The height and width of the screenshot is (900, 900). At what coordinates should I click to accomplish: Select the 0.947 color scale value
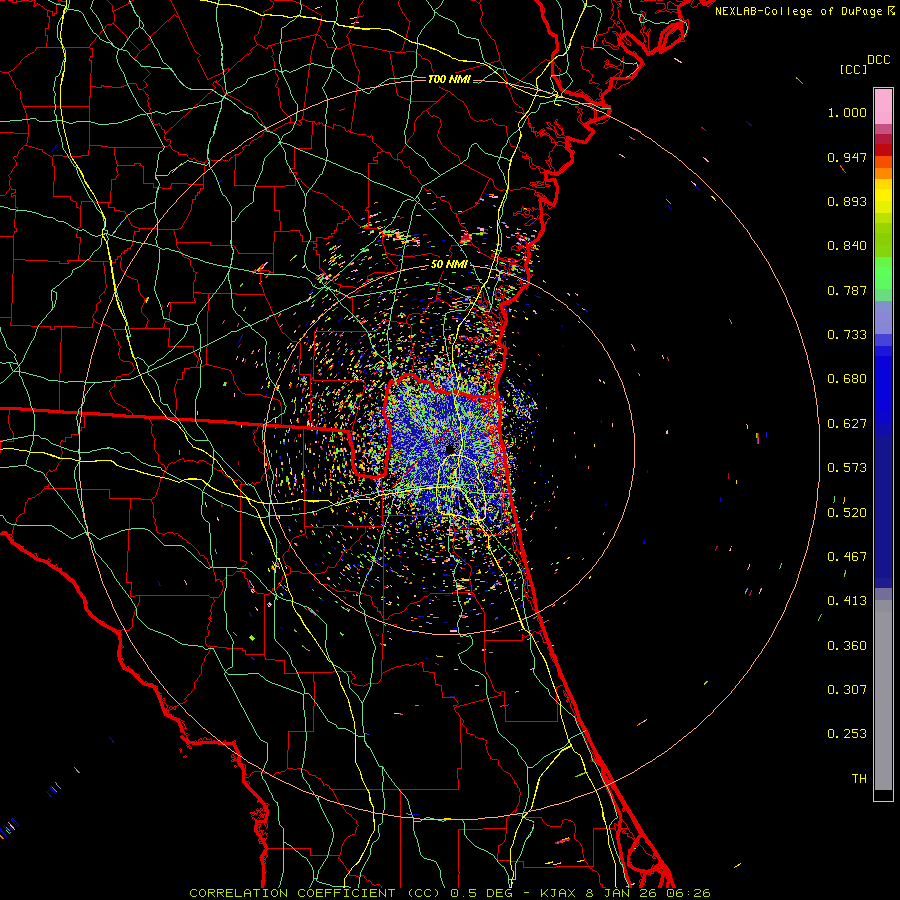click(x=847, y=157)
